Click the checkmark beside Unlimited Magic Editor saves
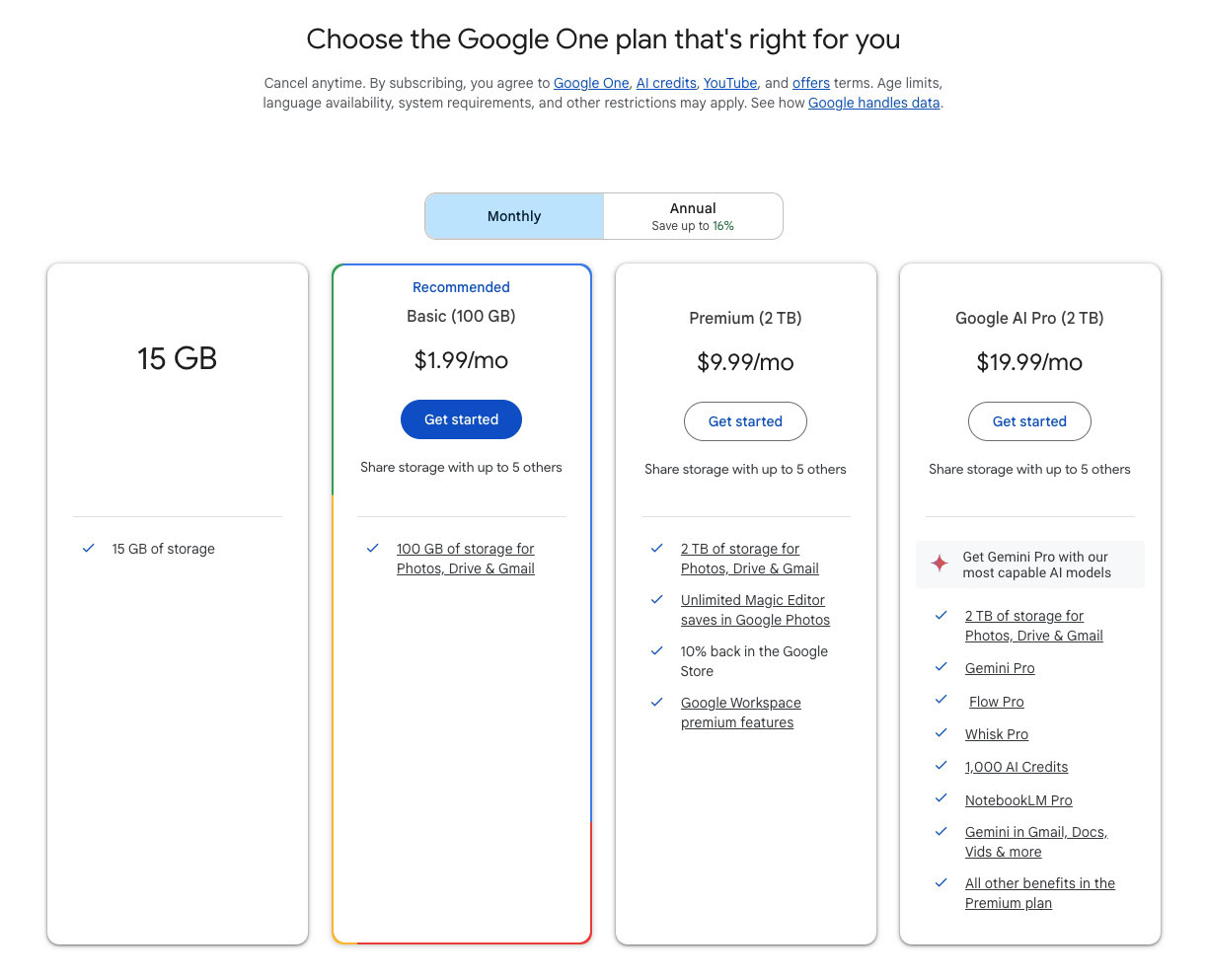1206x980 pixels. point(656,599)
